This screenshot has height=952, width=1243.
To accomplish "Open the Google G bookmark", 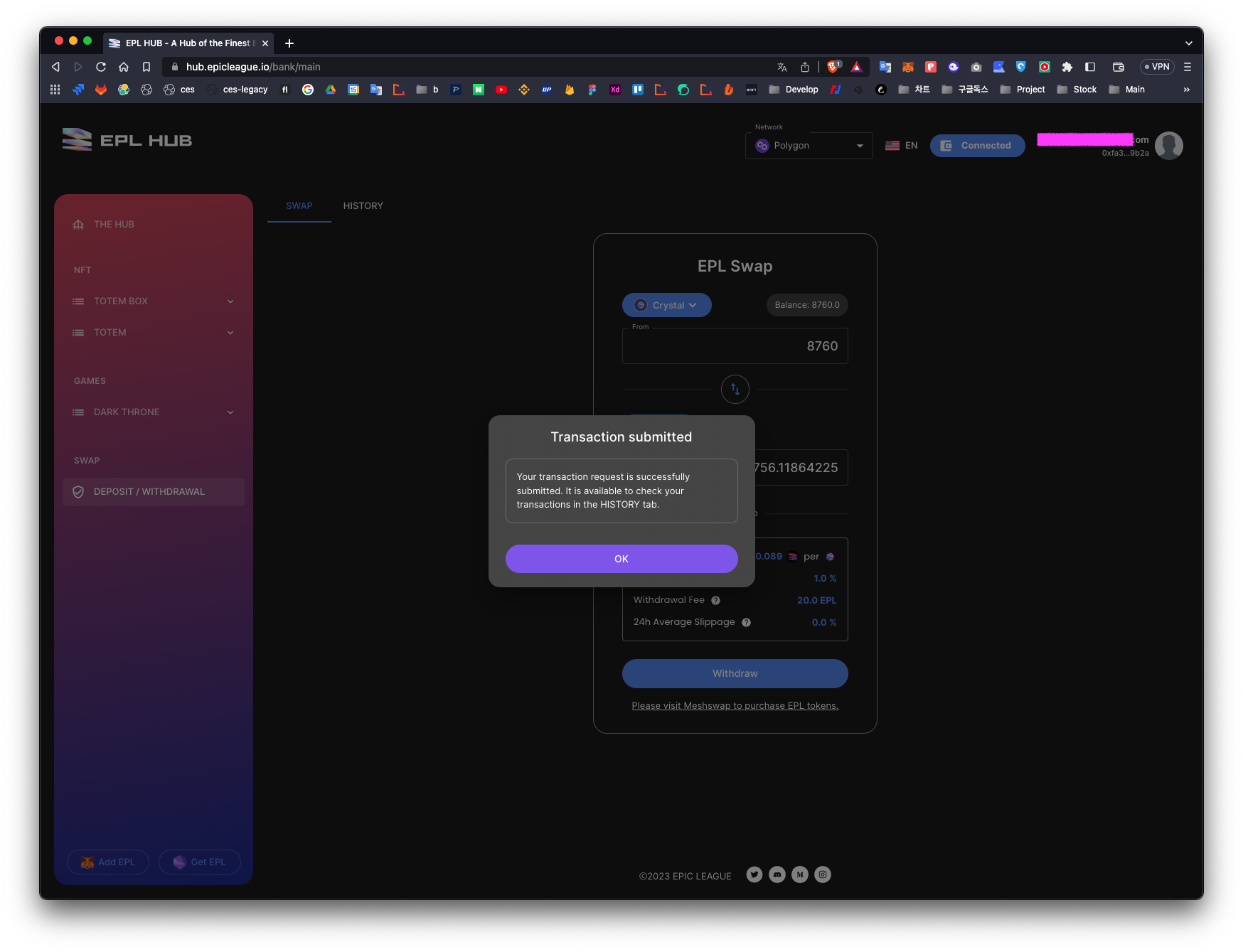I will point(308,90).
